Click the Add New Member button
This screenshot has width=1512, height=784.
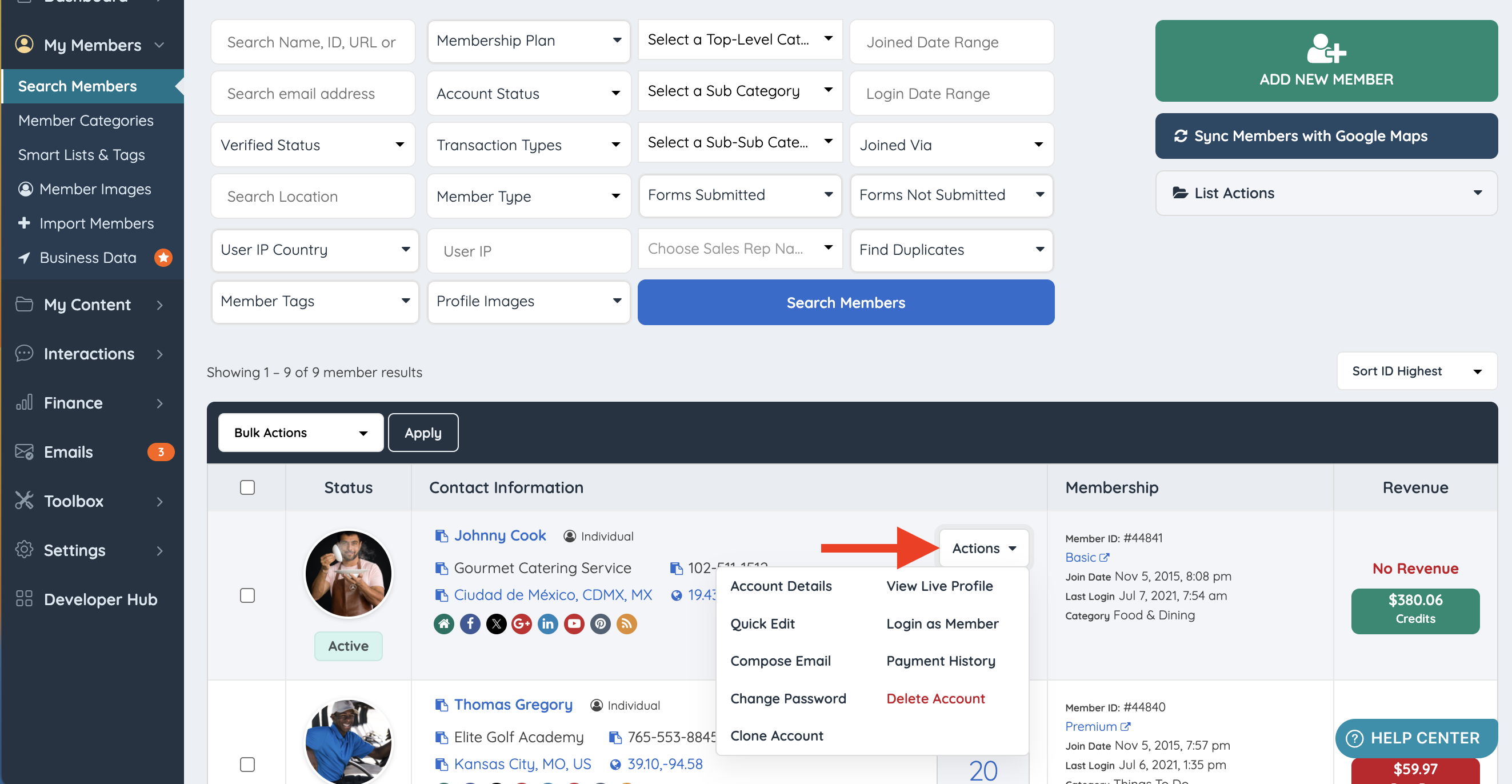(x=1325, y=61)
